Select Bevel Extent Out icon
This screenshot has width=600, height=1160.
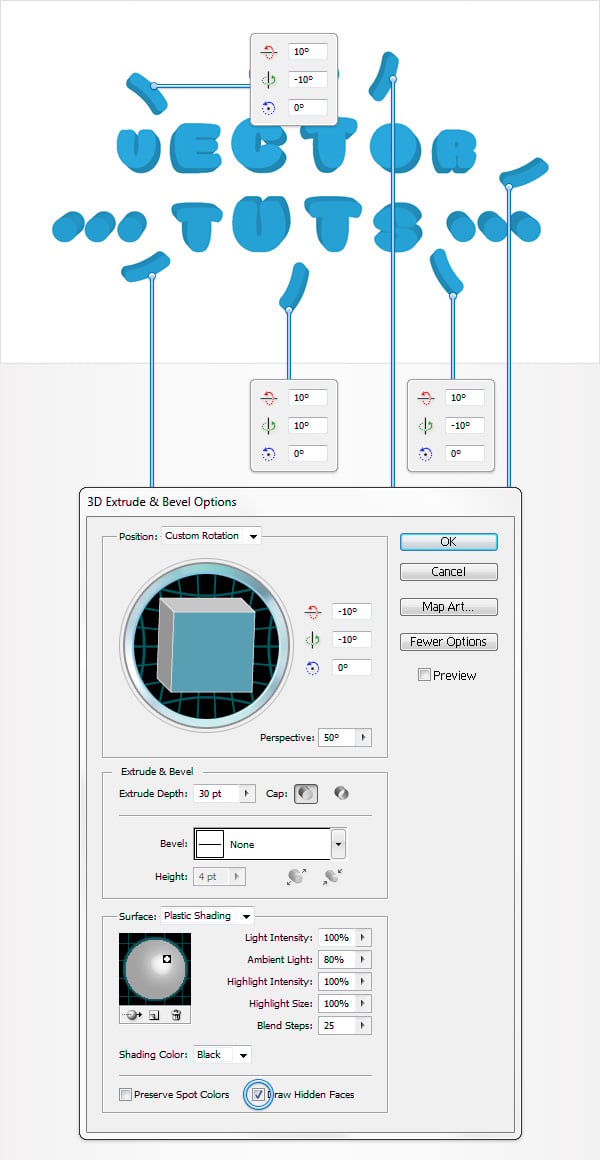(296, 877)
